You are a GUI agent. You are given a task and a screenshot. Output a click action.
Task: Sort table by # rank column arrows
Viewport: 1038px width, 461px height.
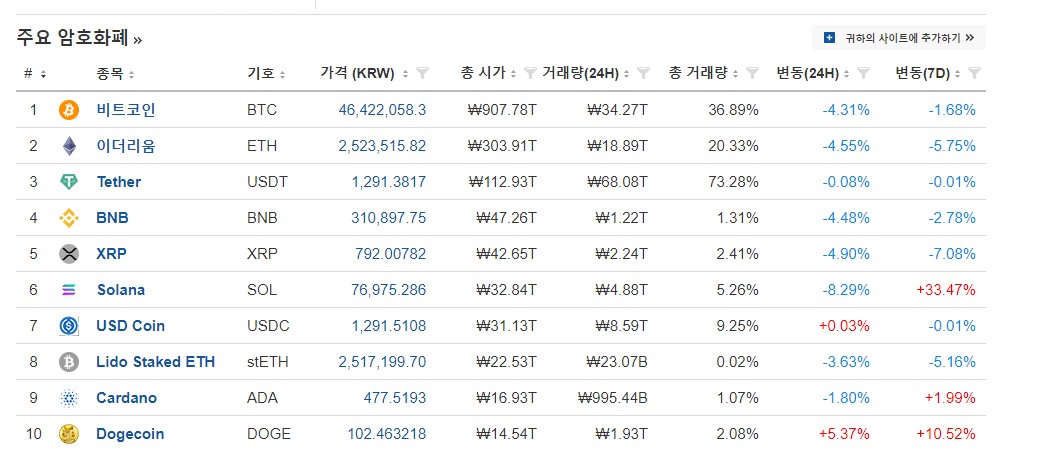coord(43,74)
